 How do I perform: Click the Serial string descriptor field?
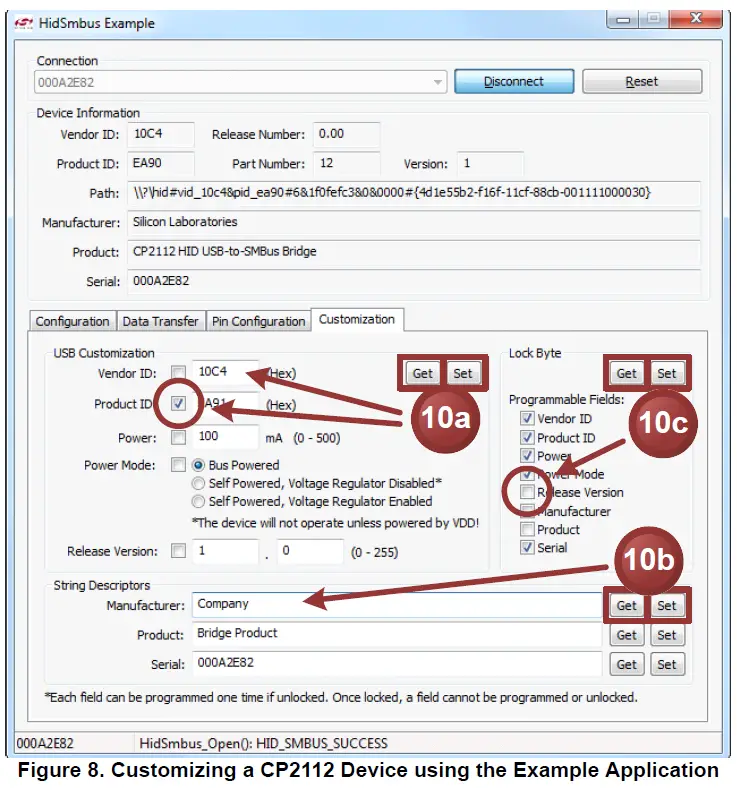coord(397,663)
